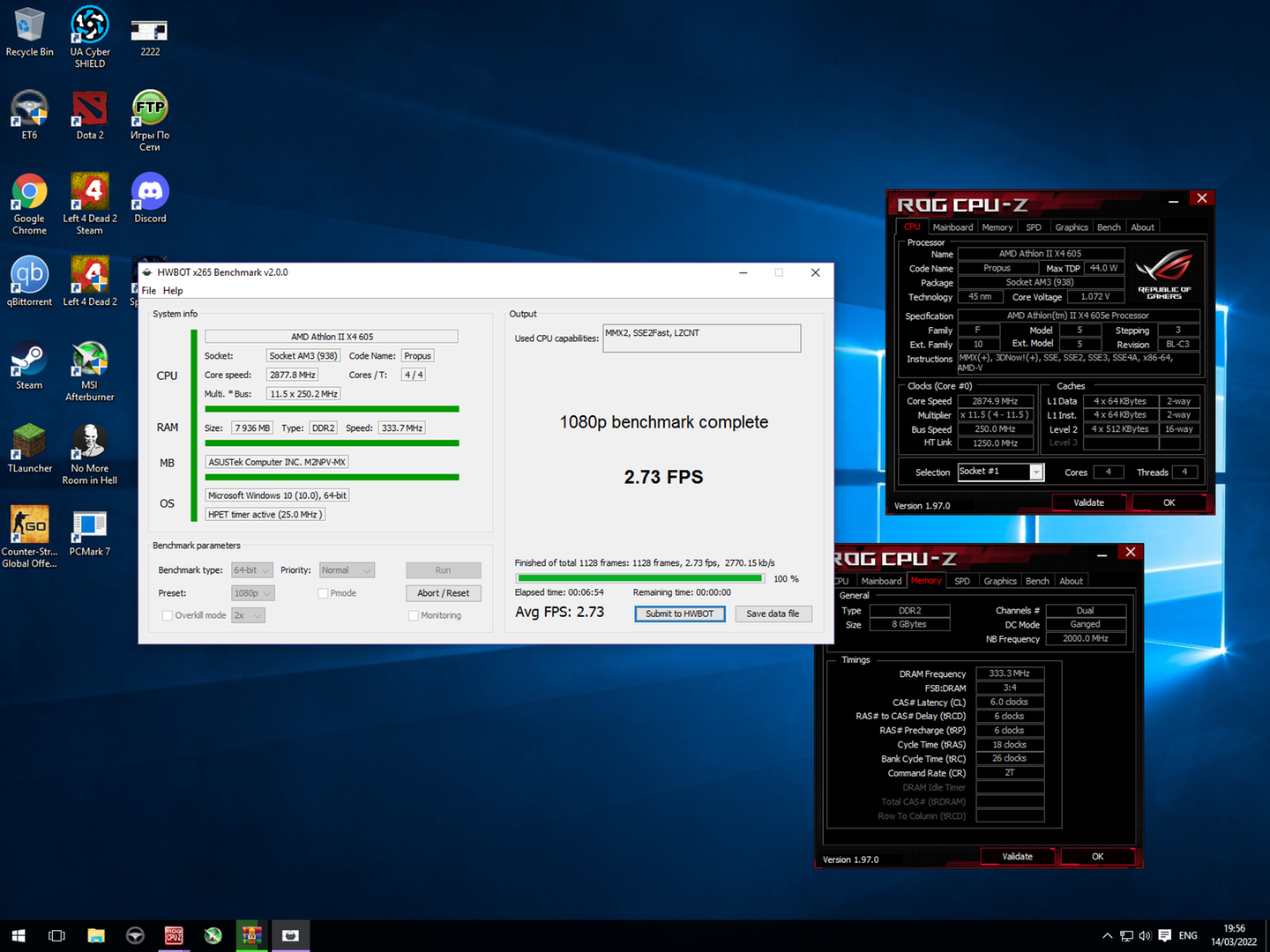The height and width of the screenshot is (952, 1270).
Task: Open File Explorer from the taskbar
Action: click(96, 935)
